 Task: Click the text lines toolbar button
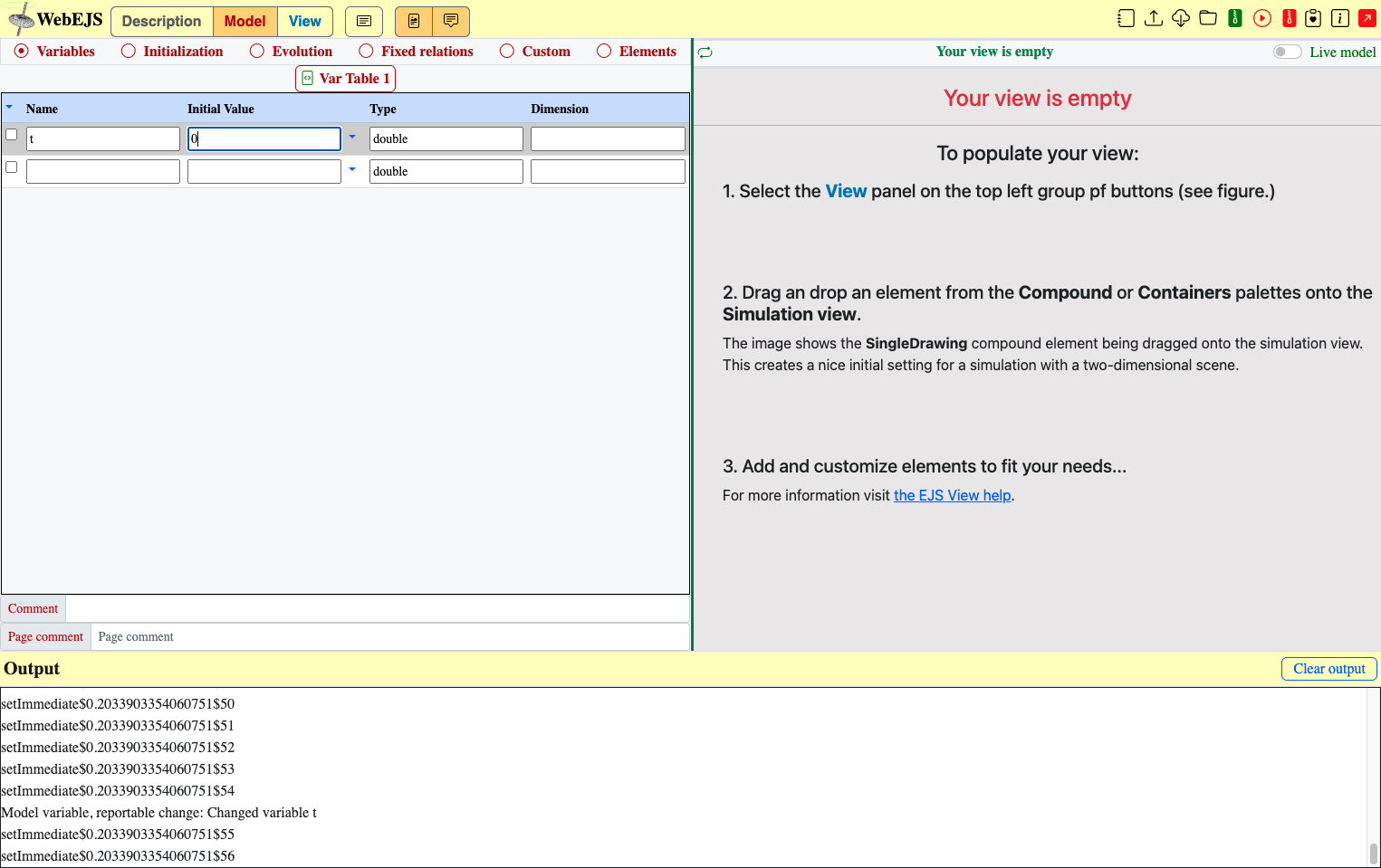pos(364,21)
